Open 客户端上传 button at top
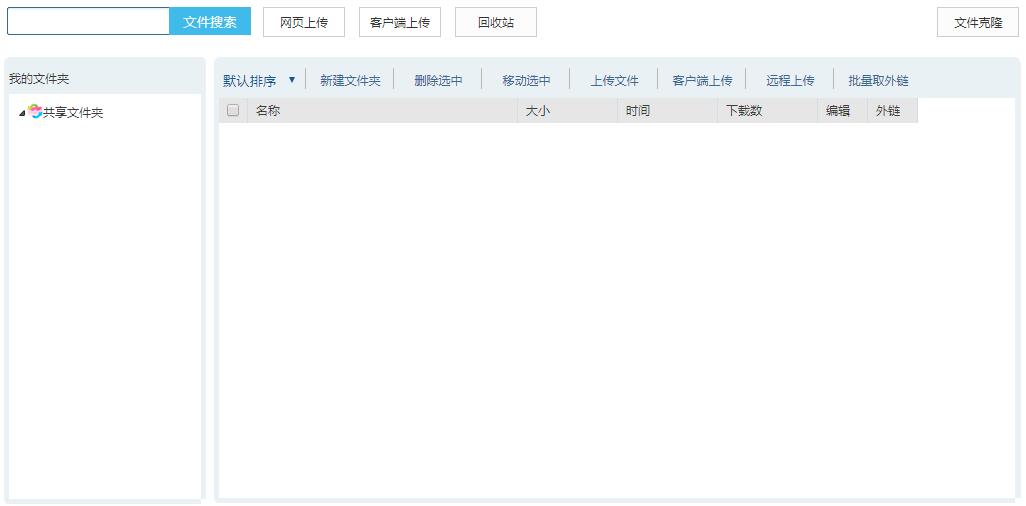The height and width of the screenshot is (506, 1026). 400,22
